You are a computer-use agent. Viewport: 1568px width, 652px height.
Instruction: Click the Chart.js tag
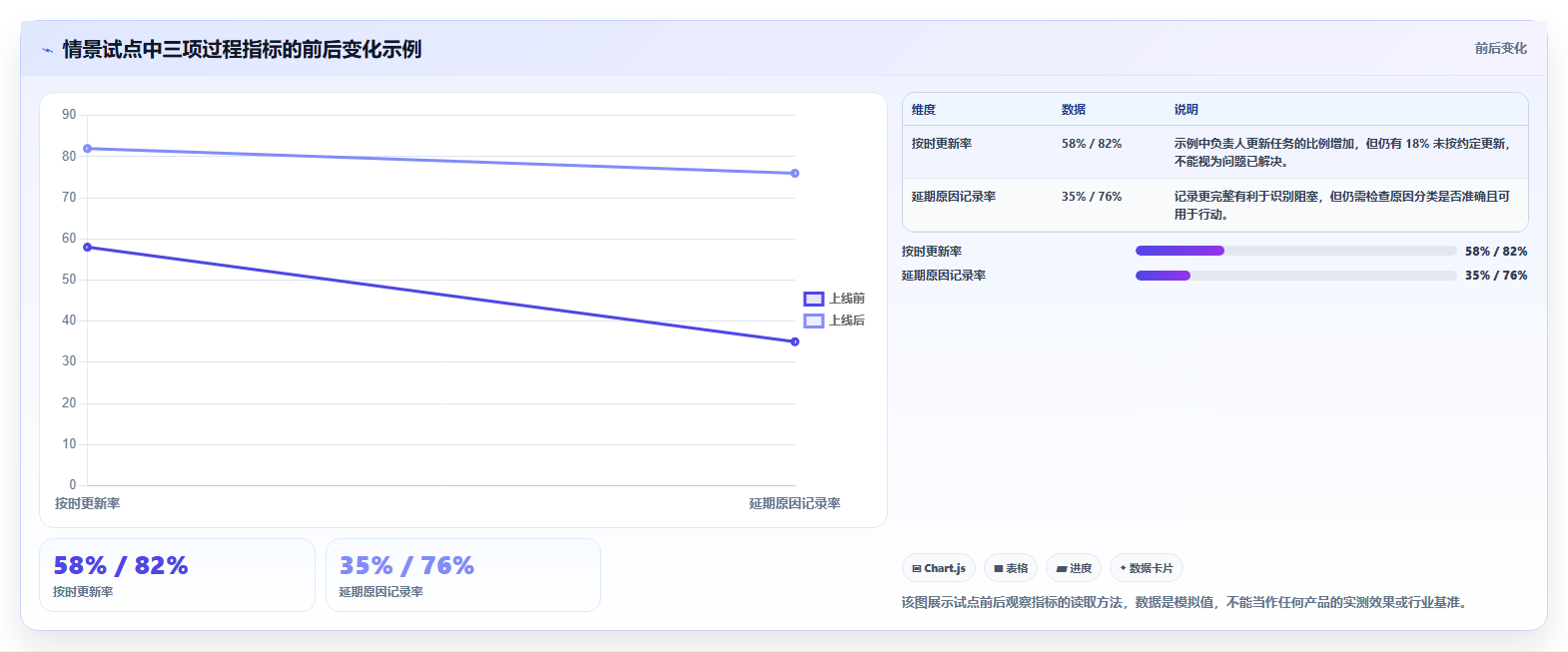coord(939,568)
